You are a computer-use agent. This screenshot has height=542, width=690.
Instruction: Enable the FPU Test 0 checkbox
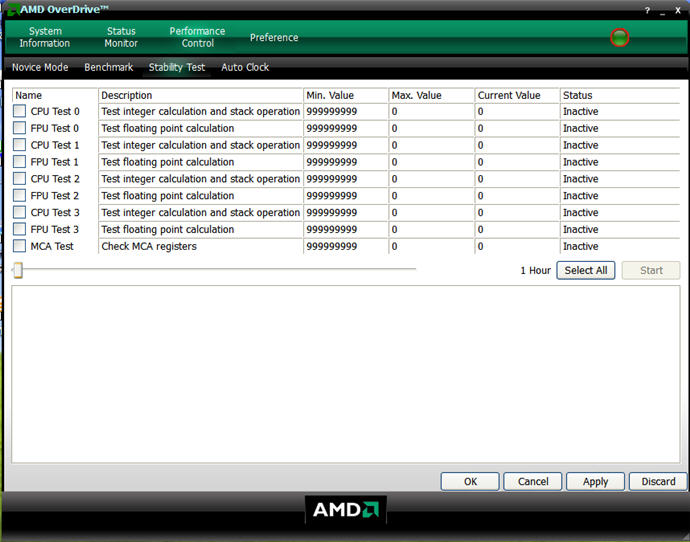(19, 128)
